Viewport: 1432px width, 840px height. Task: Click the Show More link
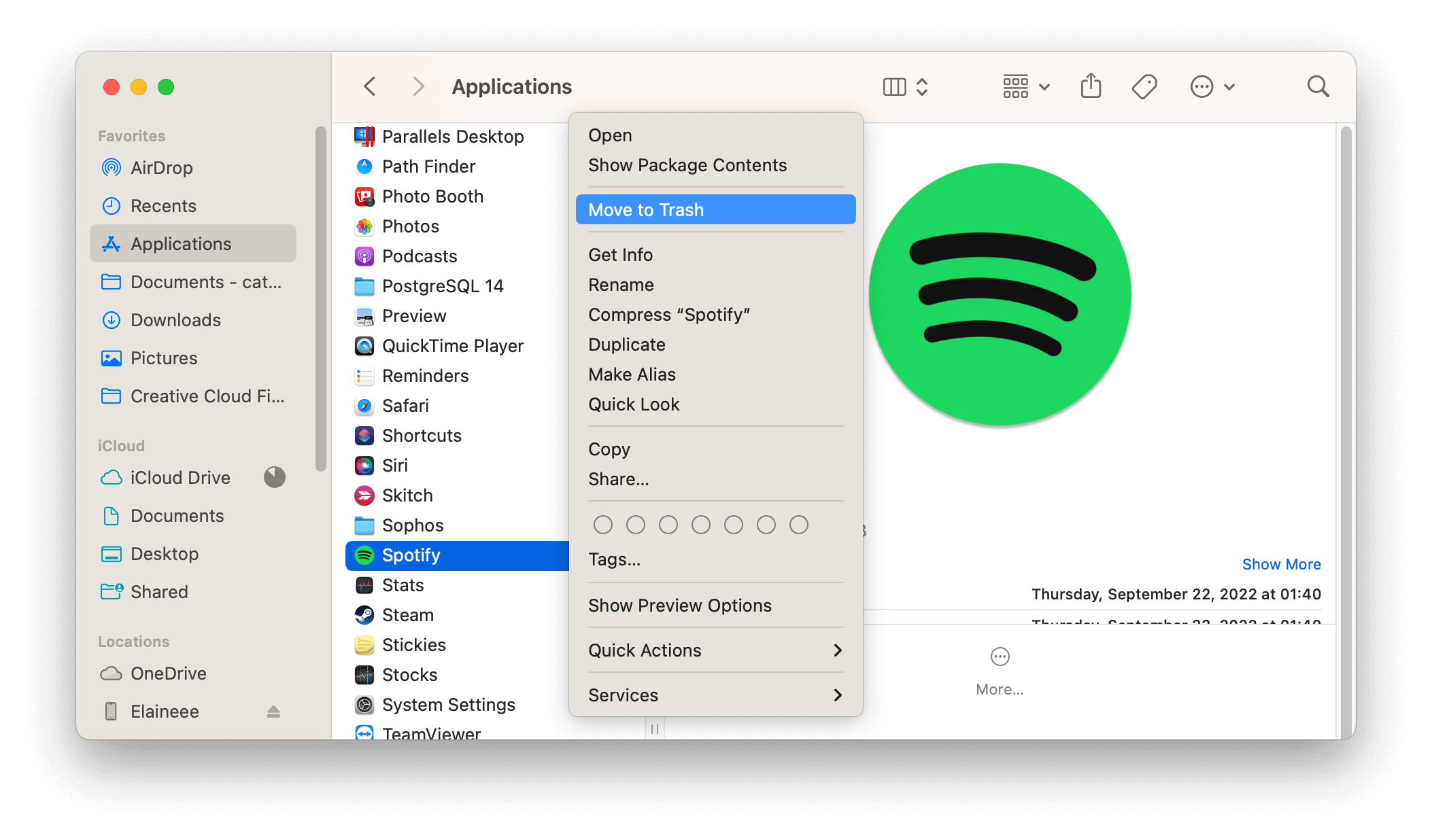(1281, 564)
